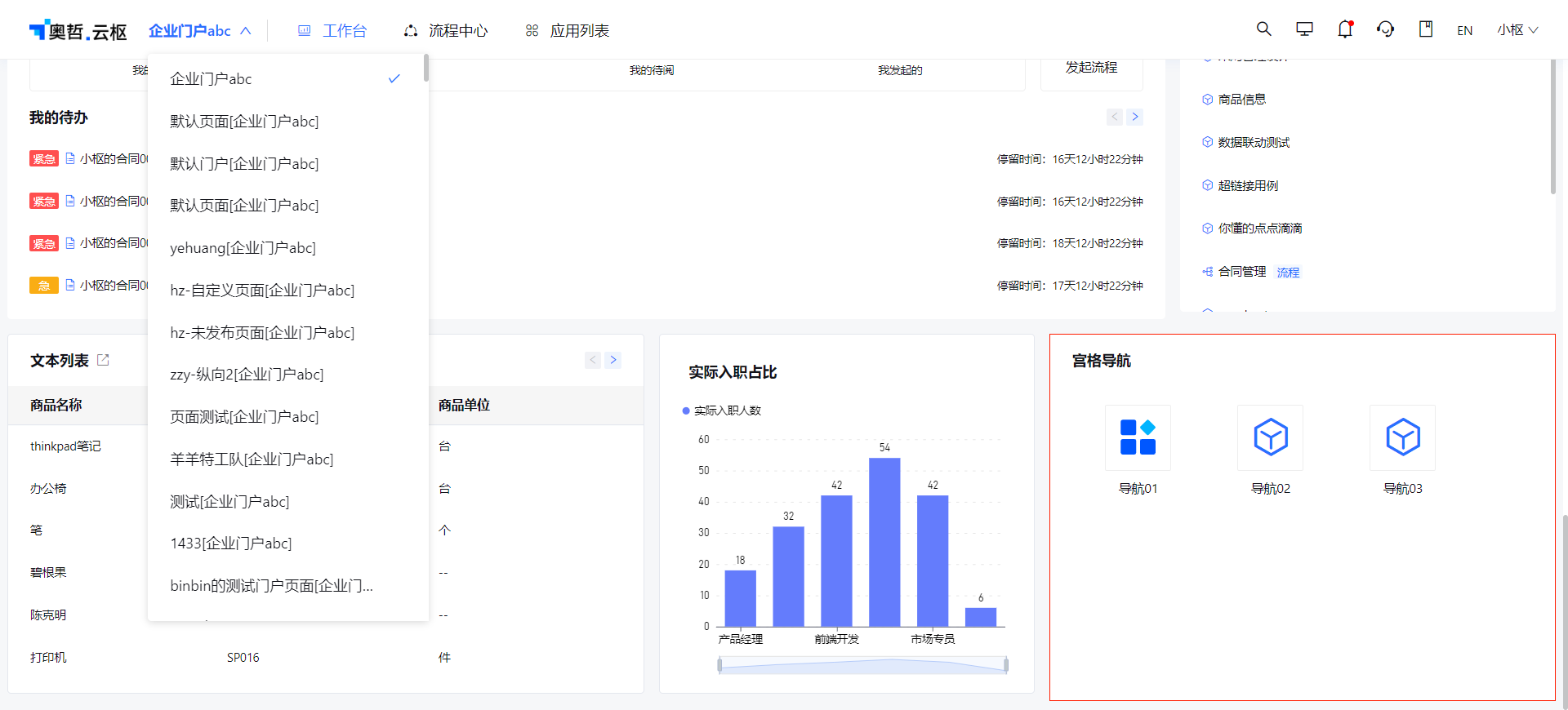Click the 陈克明 row
Screen dimensions: 1568x710
point(326,615)
